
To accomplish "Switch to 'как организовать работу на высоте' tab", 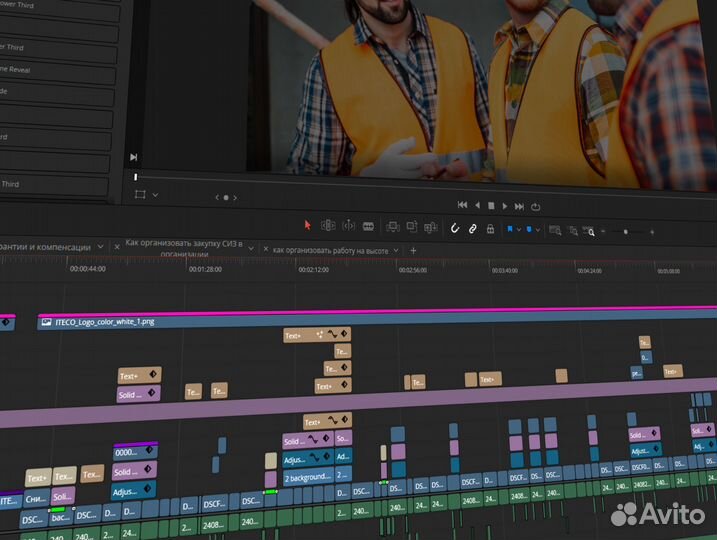I will coord(329,250).
